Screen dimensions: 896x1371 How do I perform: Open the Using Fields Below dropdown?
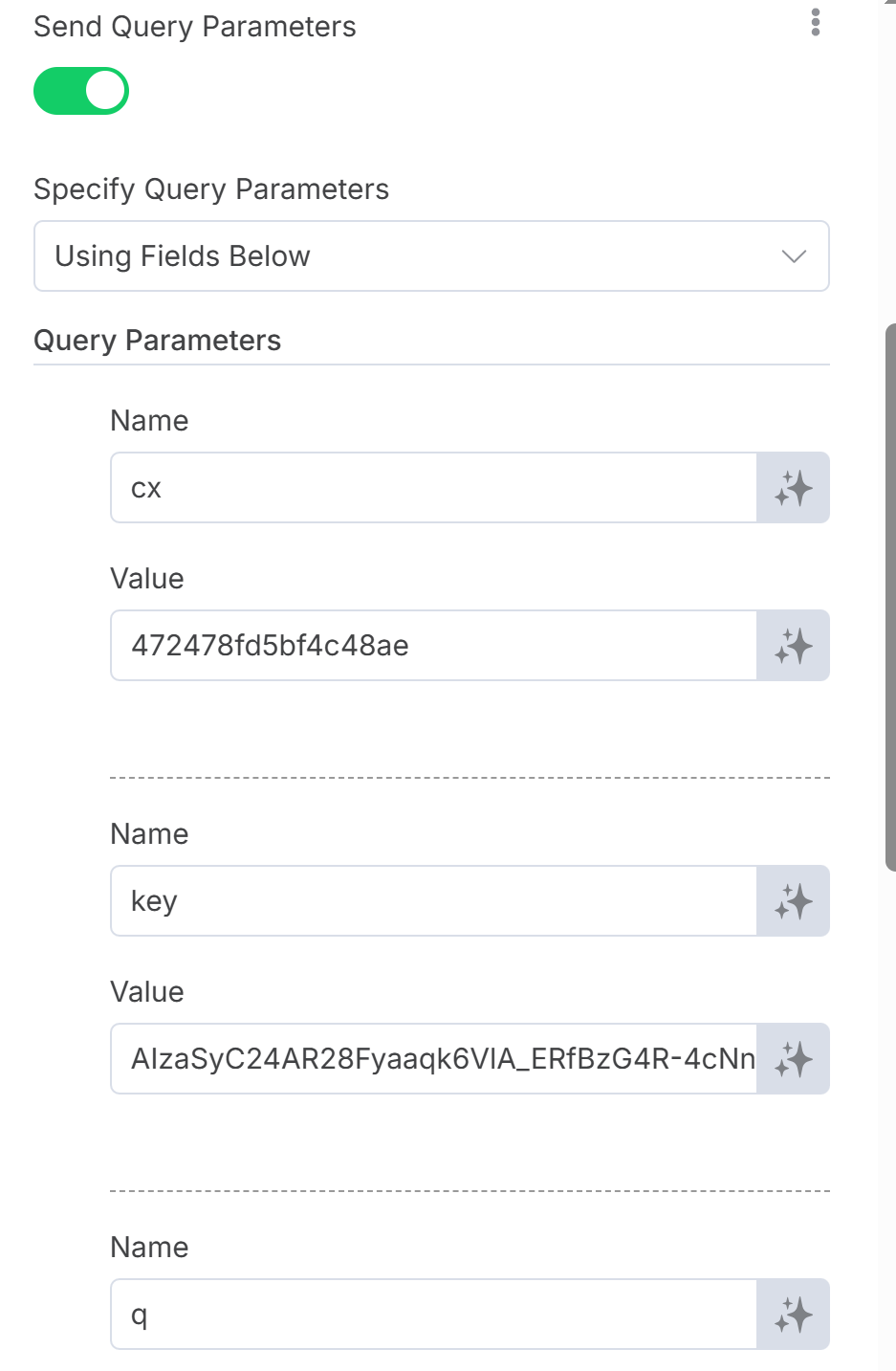[431, 256]
